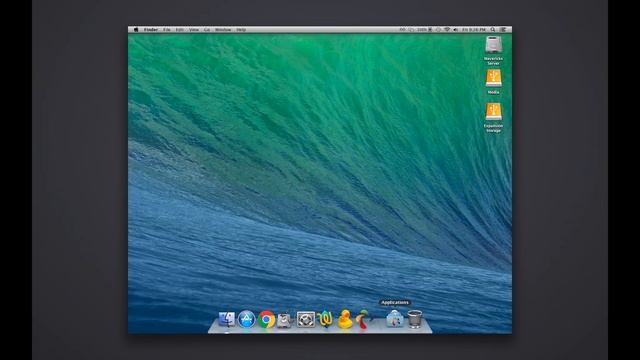Open the Finder menu in menu bar
Viewport: 640px width, 360px height.
(x=151, y=30)
